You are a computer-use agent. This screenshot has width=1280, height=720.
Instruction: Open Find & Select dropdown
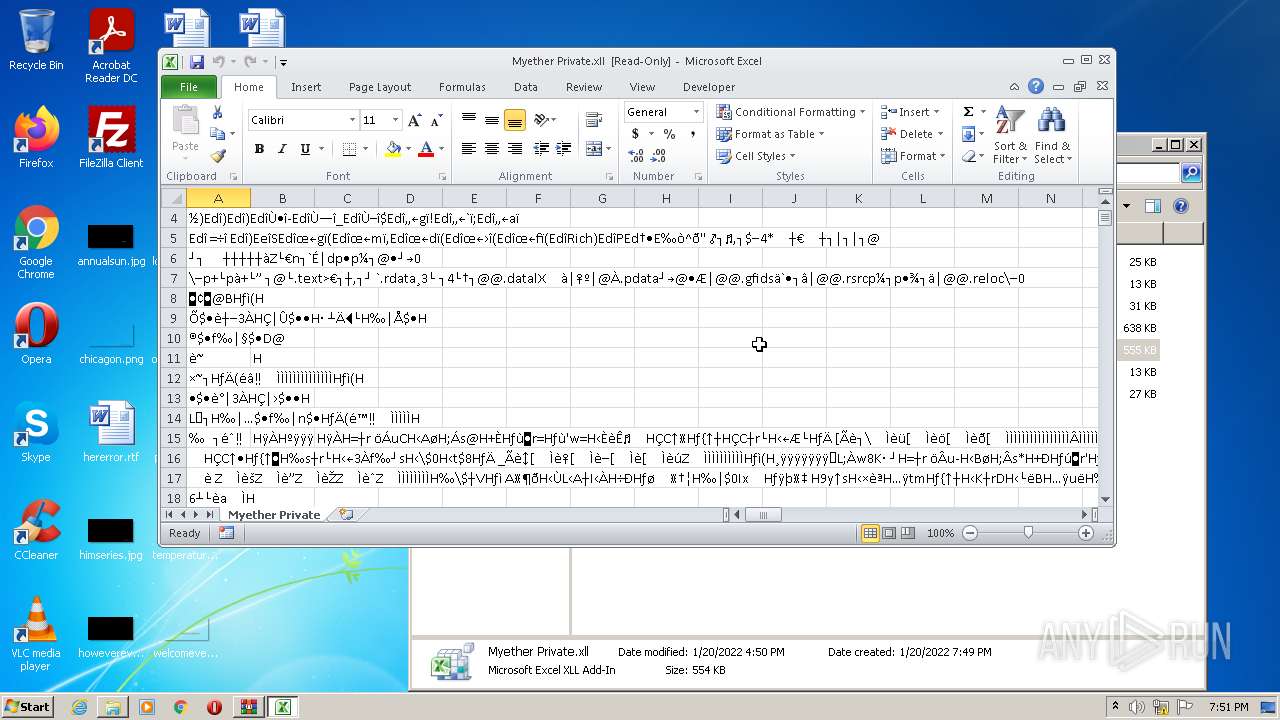[1051, 133]
